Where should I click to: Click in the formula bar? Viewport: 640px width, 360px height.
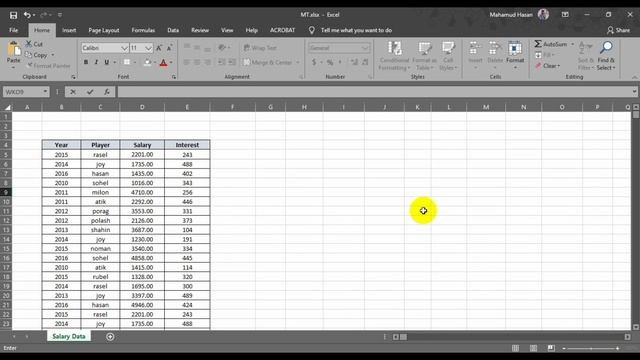(x=374, y=92)
